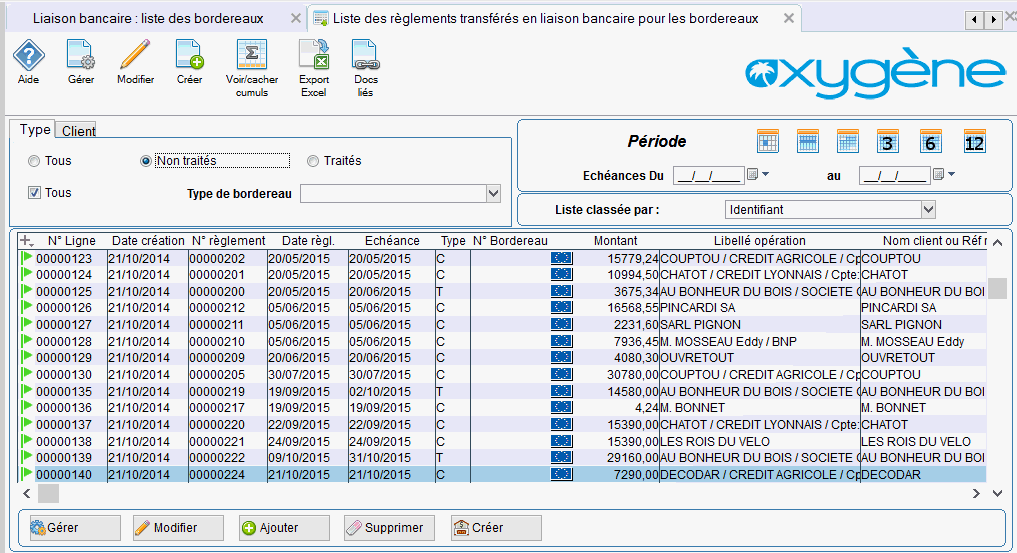Uncheck the Tous checkbox
The height and width of the screenshot is (553, 1017).
tap(34, 193)
